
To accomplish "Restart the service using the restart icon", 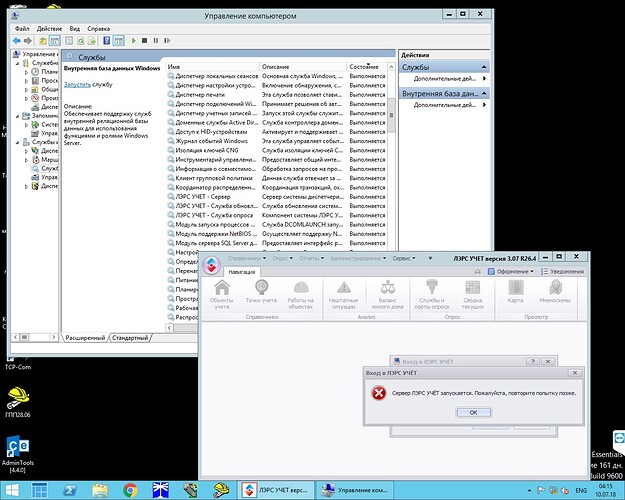I will tap(167, 40).
